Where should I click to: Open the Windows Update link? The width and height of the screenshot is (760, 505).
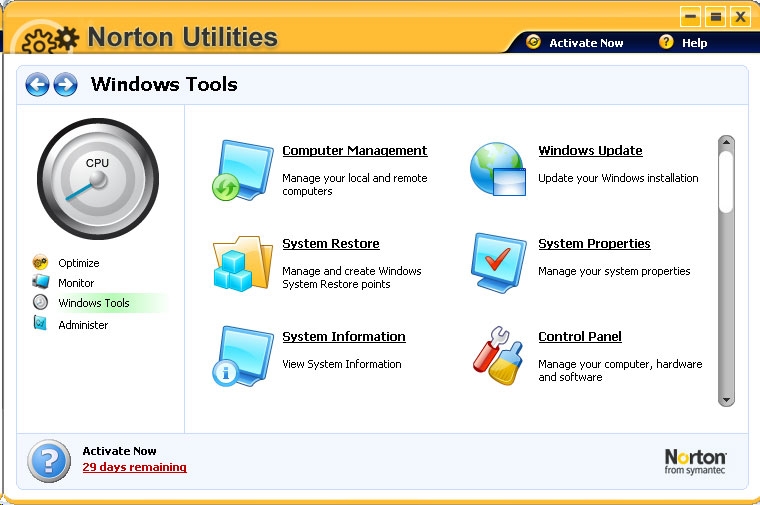point(590,151)
